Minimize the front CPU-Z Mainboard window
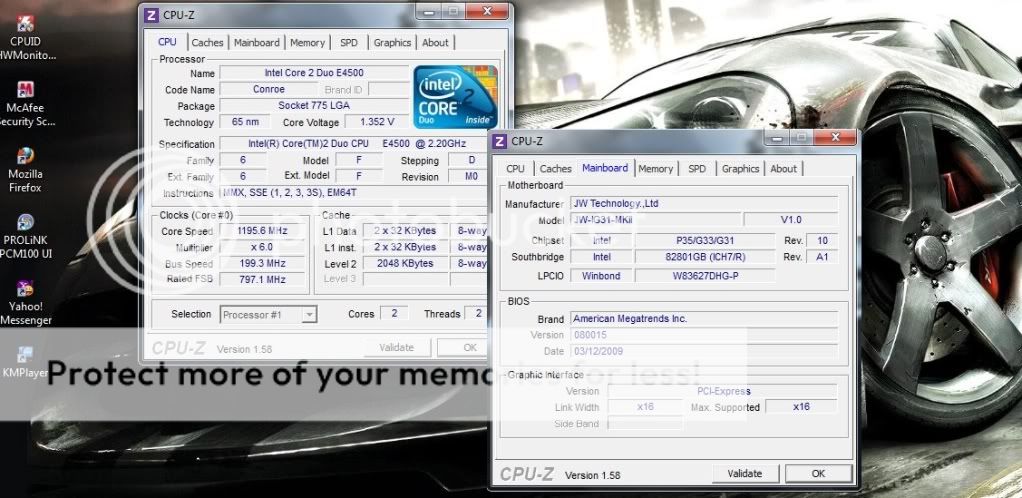Viewport: 1022px width, 498px height. (776, 138)
